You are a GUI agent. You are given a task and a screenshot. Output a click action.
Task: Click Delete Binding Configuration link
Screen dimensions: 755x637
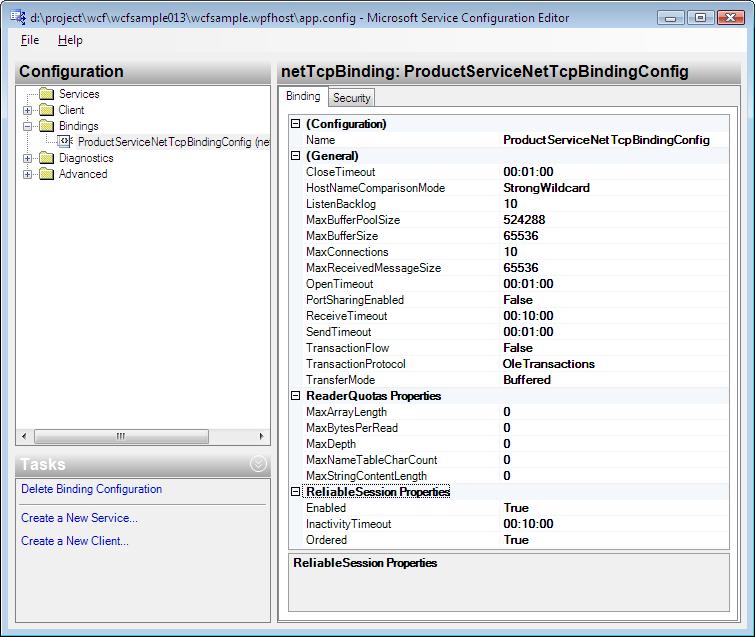point(91,489)
